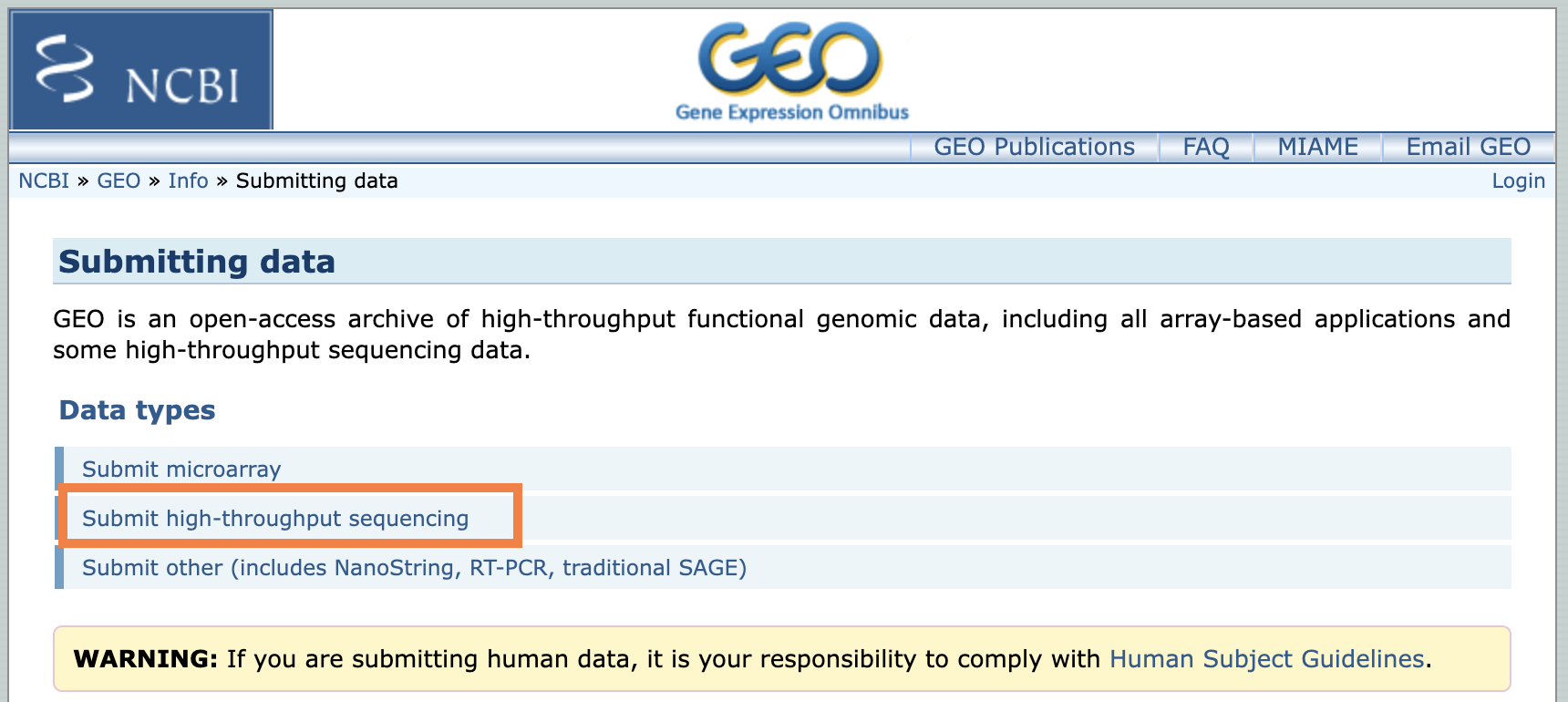
Task: Select Email GEO in the navigation bar
Action: pos(1468,147)
